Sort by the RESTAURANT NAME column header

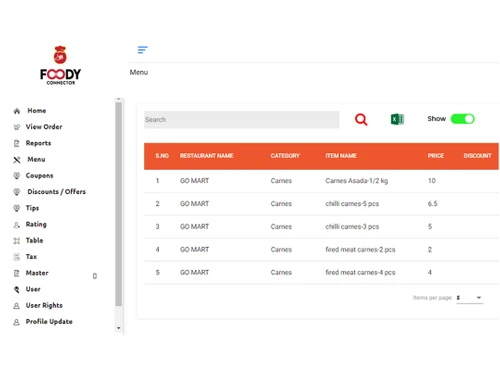pyautogui.click(x=207, y=156)
